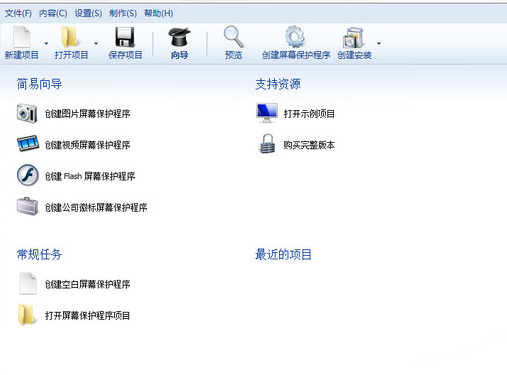Click the briefcase company logo screensaver icon
The image size is (507, 375).
pos(27,206)
